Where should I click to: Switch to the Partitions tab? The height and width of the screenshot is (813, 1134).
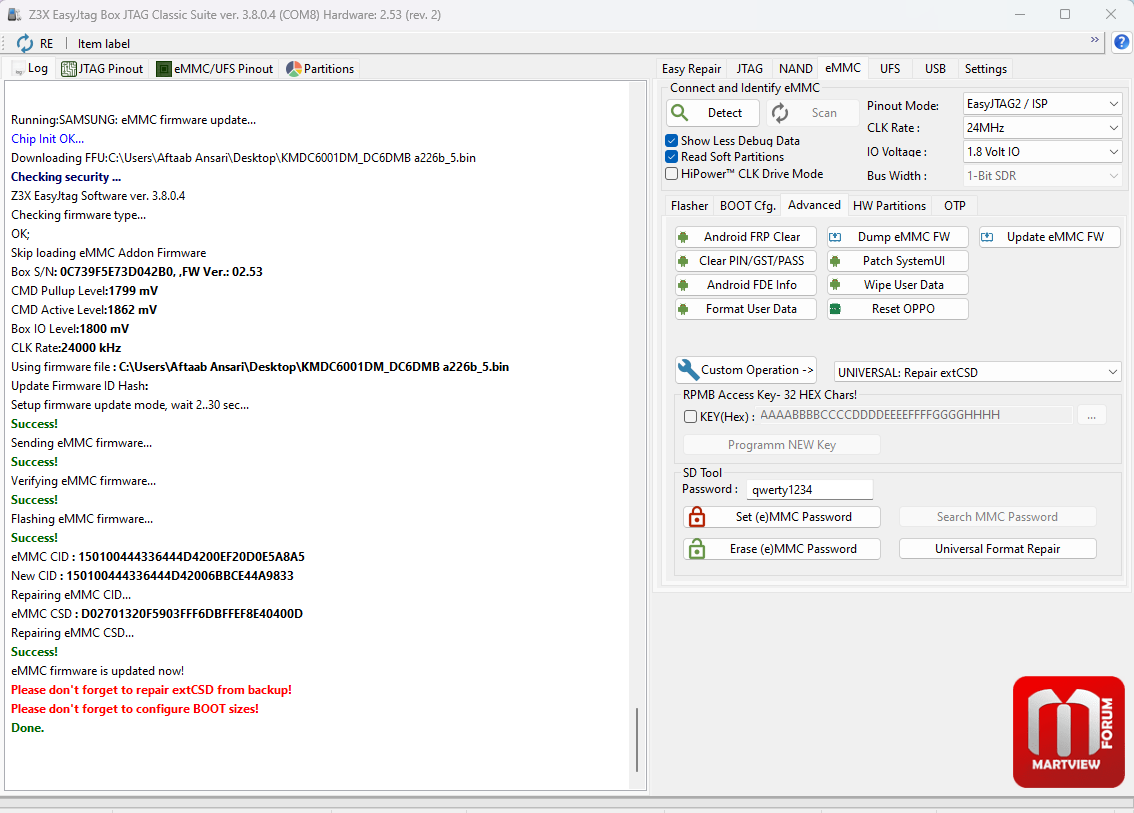[x=320, y=69]
